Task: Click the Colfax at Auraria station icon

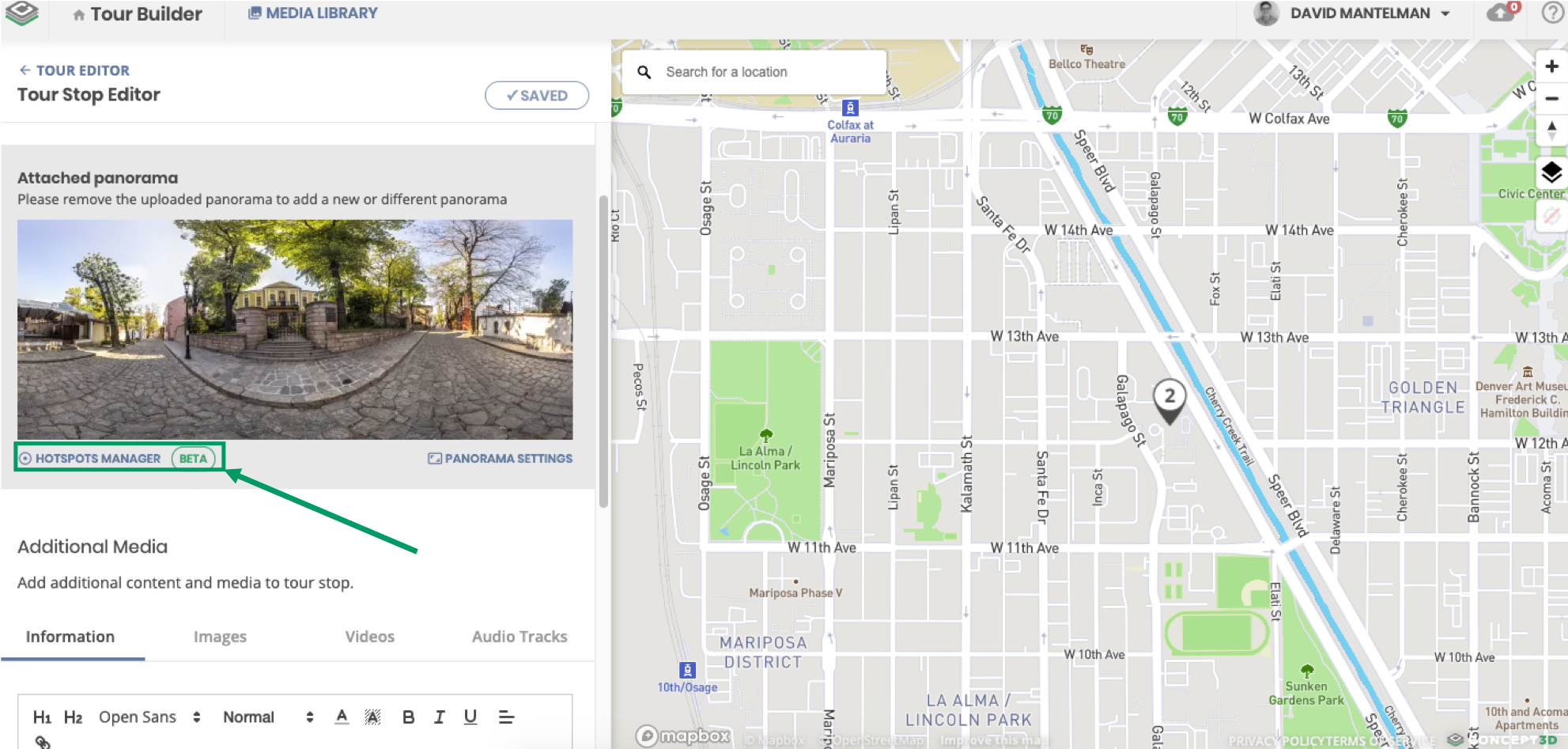Action: pyautogui.click(x=850, y=108)
